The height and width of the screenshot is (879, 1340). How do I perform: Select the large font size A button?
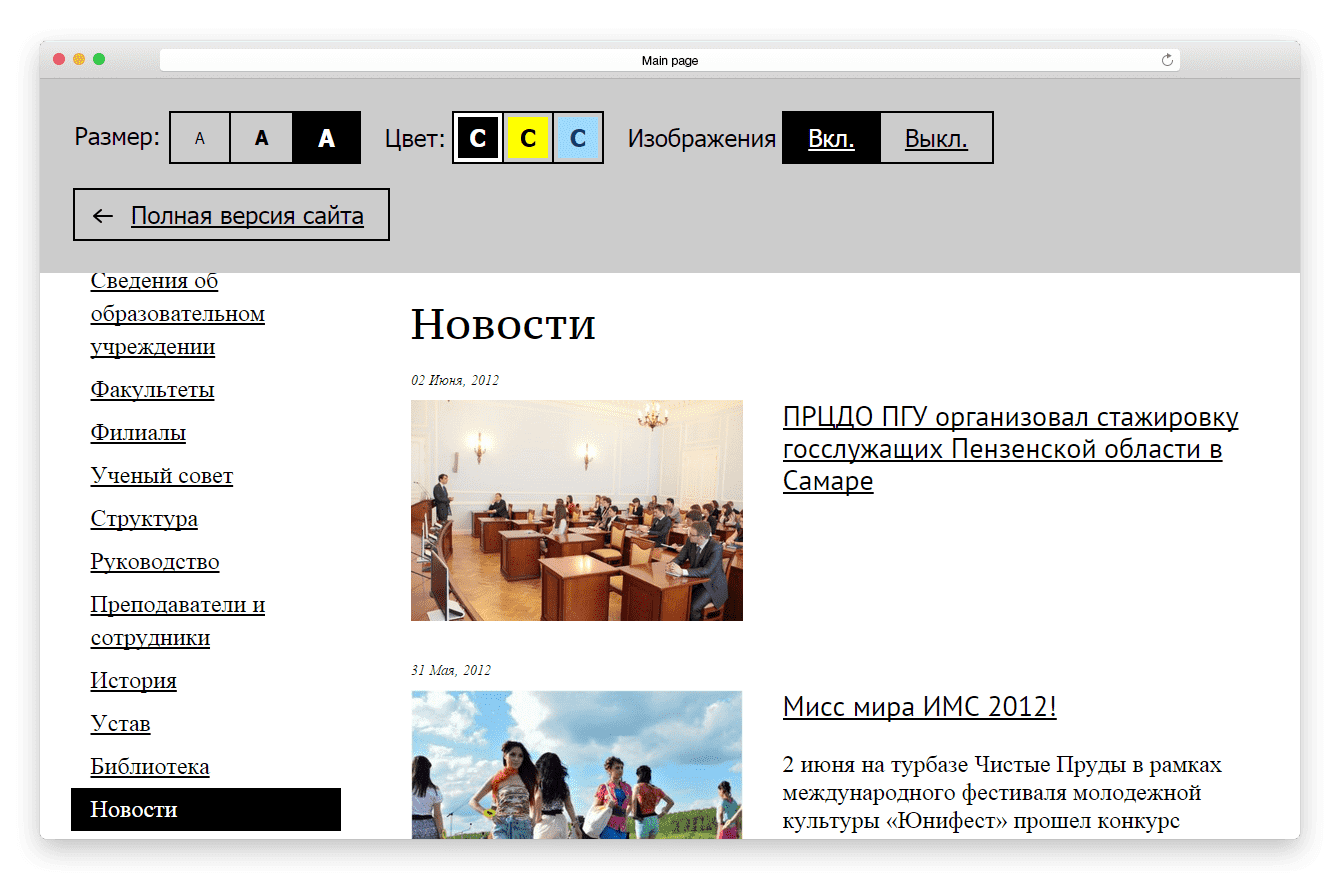(326, 138)
